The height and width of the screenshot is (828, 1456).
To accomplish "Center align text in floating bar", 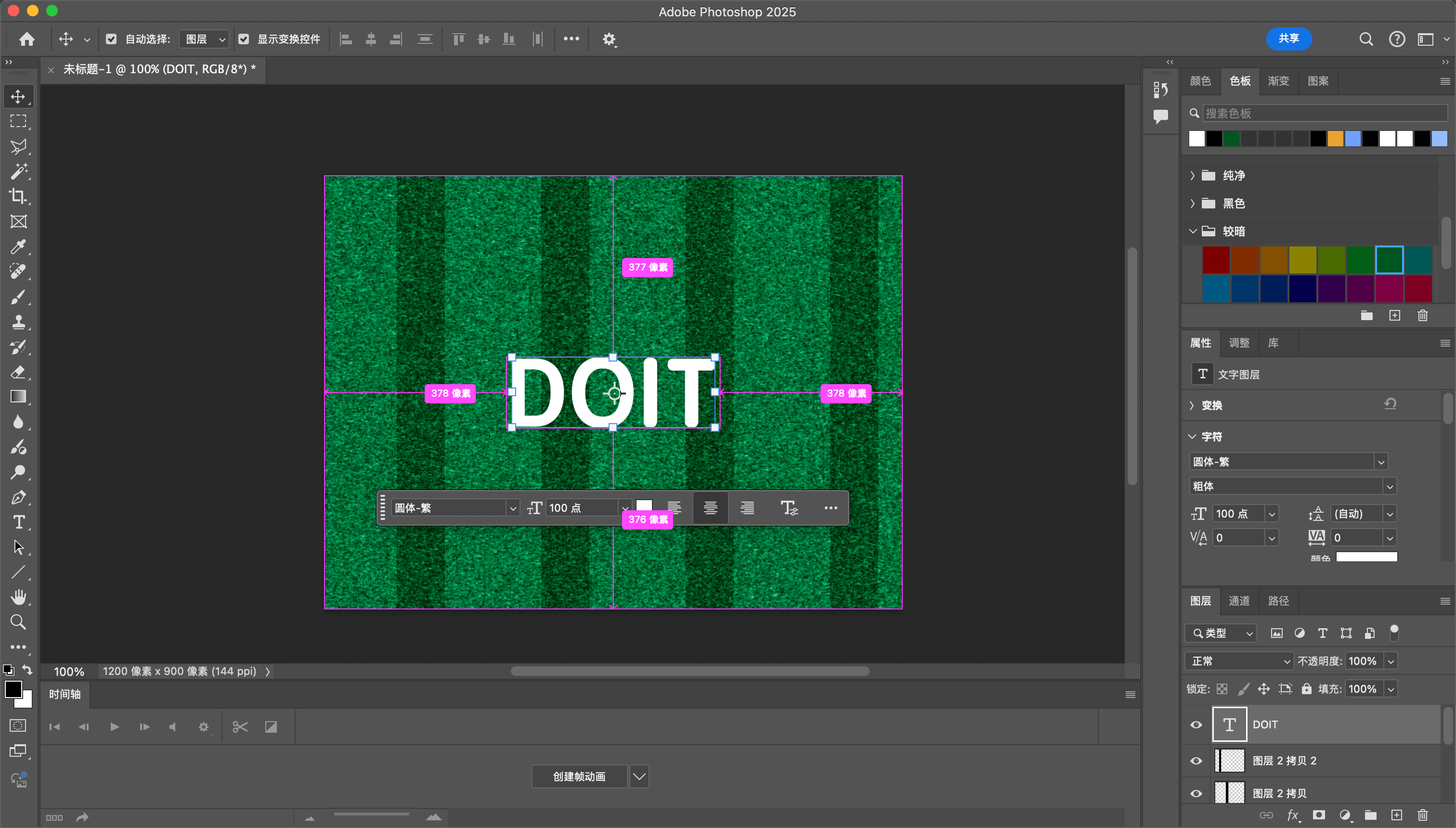I will [710, 508].
